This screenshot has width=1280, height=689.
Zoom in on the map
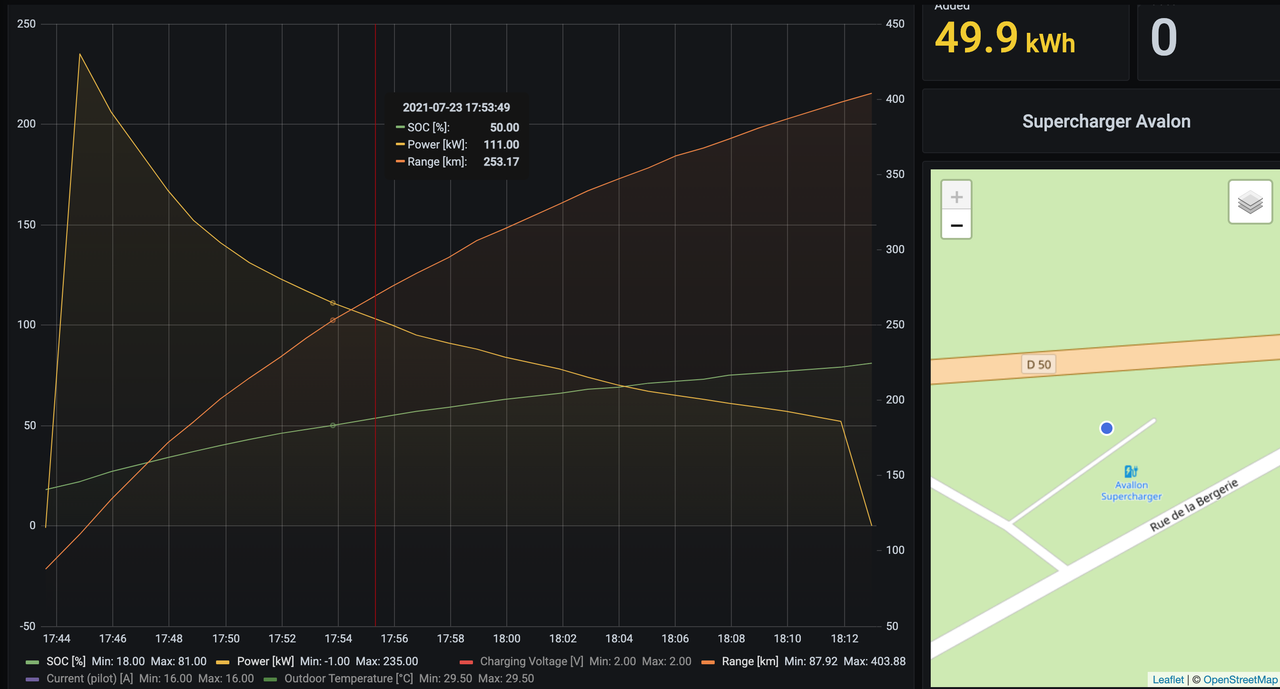(x=957, y=197)
